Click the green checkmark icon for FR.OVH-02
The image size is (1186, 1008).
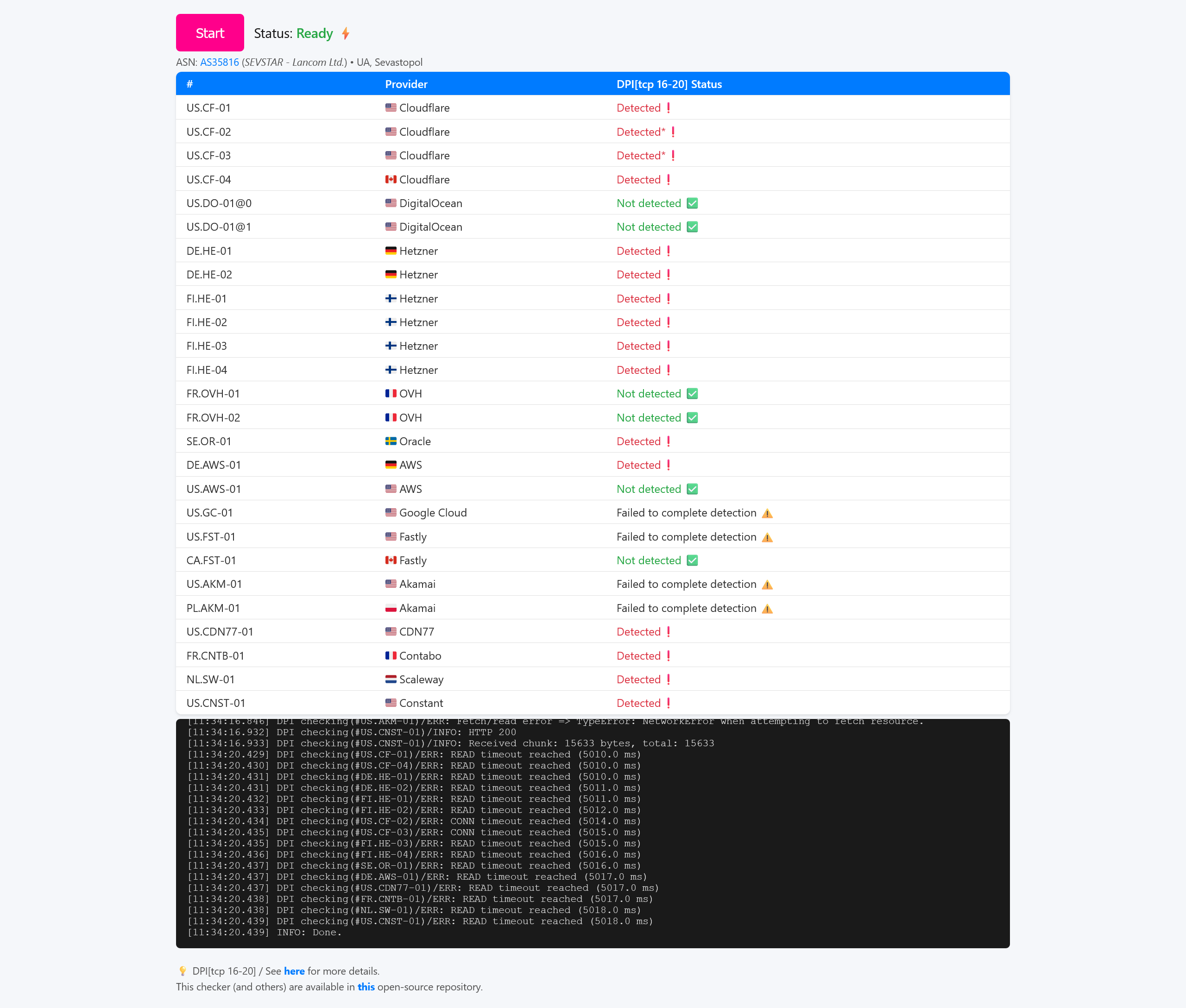(x=692, y=418)
